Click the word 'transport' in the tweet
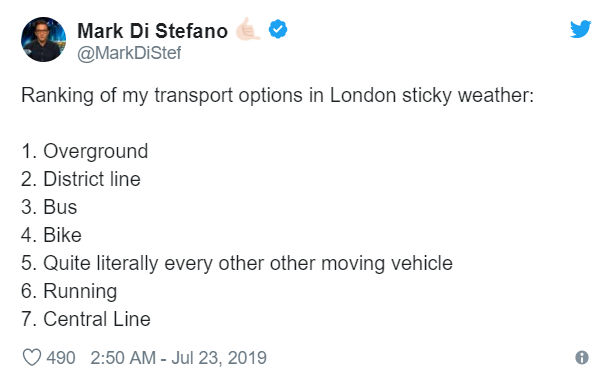Screen dimensions: 613x377 194,96
